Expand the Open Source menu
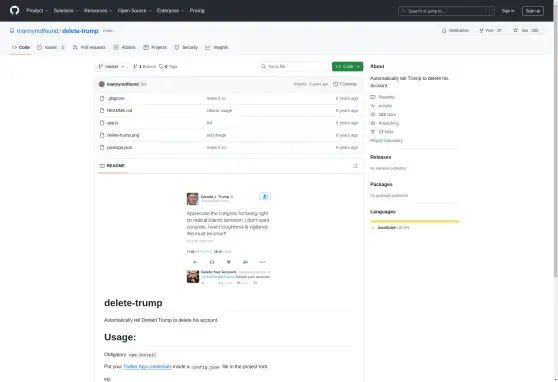558x382 pixels. coord(135,11)
